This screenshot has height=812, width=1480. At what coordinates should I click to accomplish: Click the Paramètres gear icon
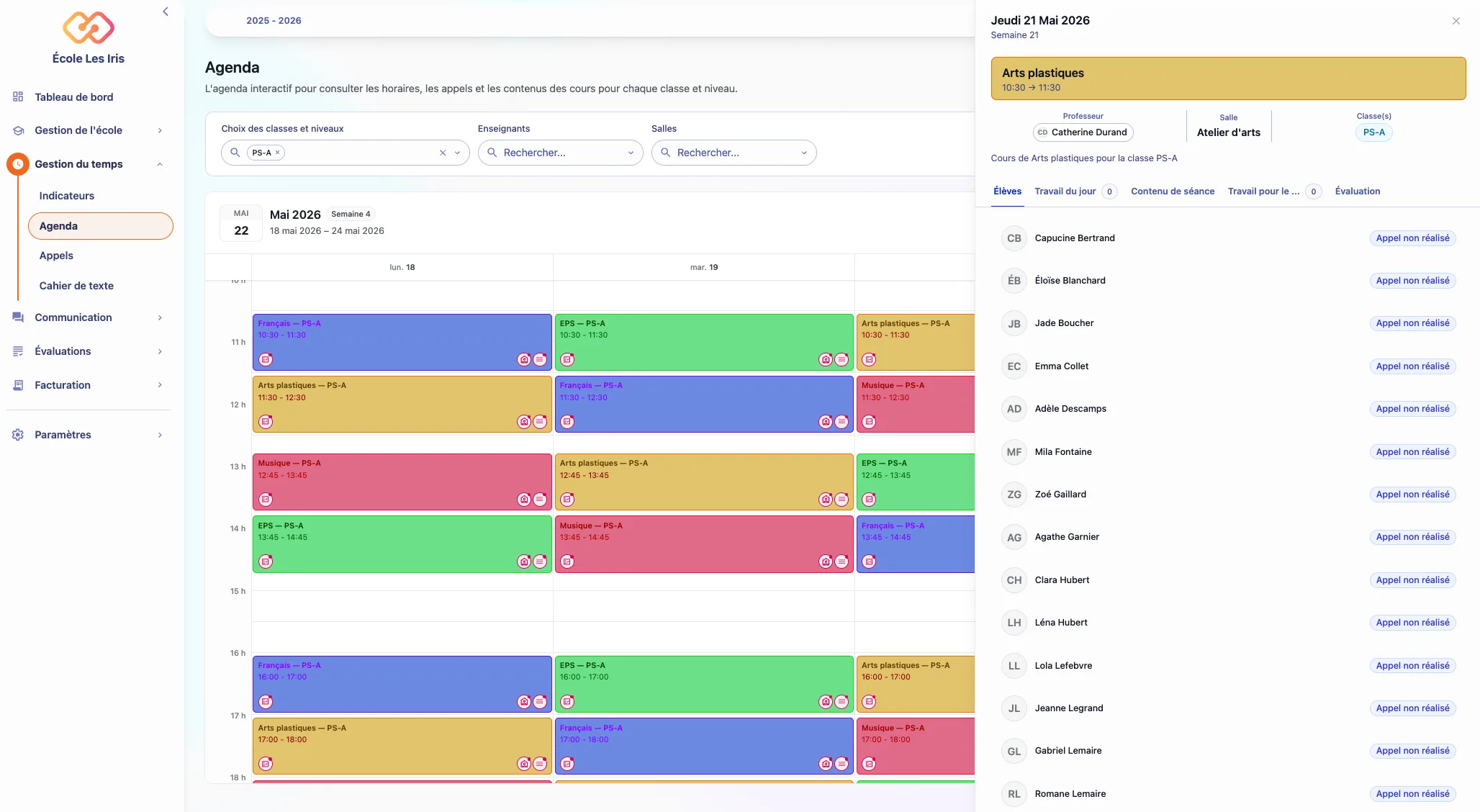pyautogui.click(x=18, y=435)
